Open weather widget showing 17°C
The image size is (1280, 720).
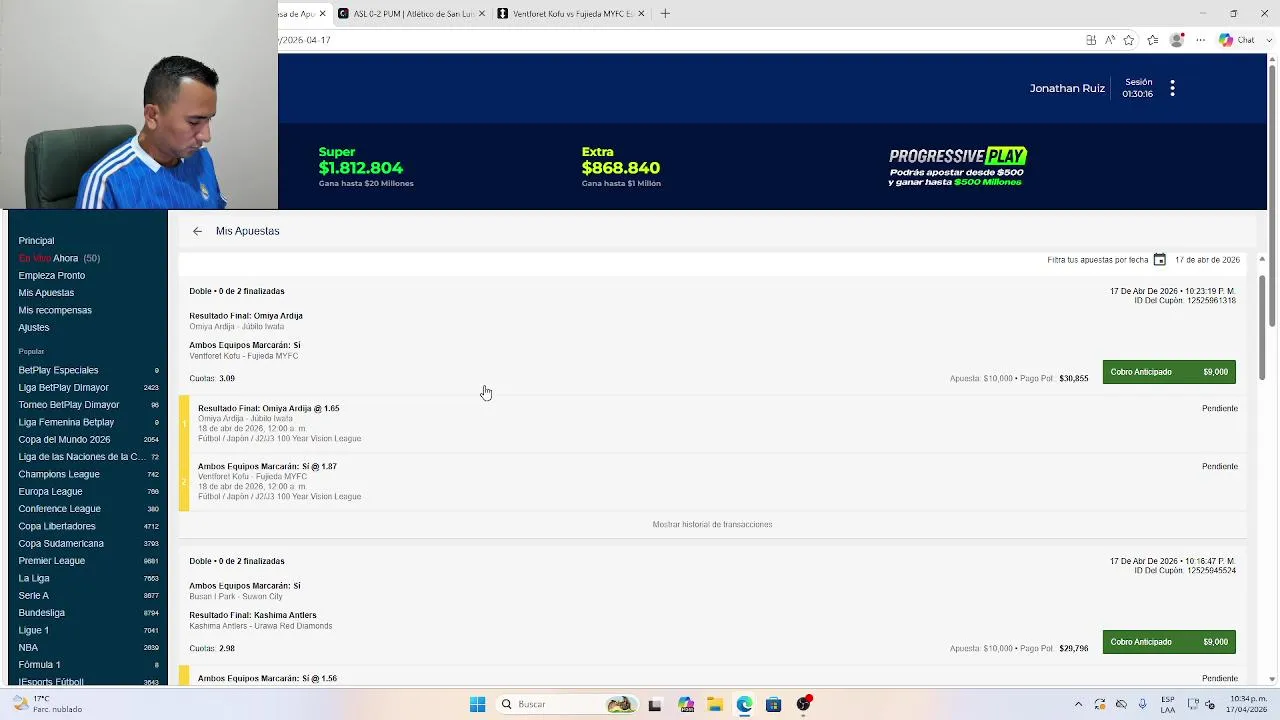(x=46, y=704)
